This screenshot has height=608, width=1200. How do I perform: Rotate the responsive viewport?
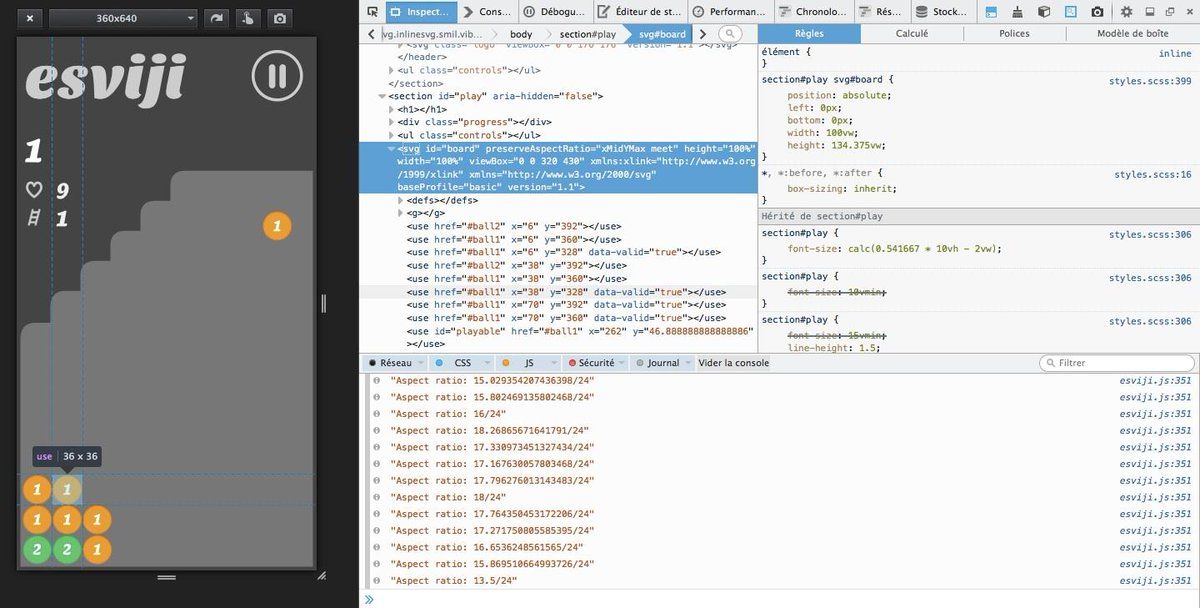click(215, 18)
